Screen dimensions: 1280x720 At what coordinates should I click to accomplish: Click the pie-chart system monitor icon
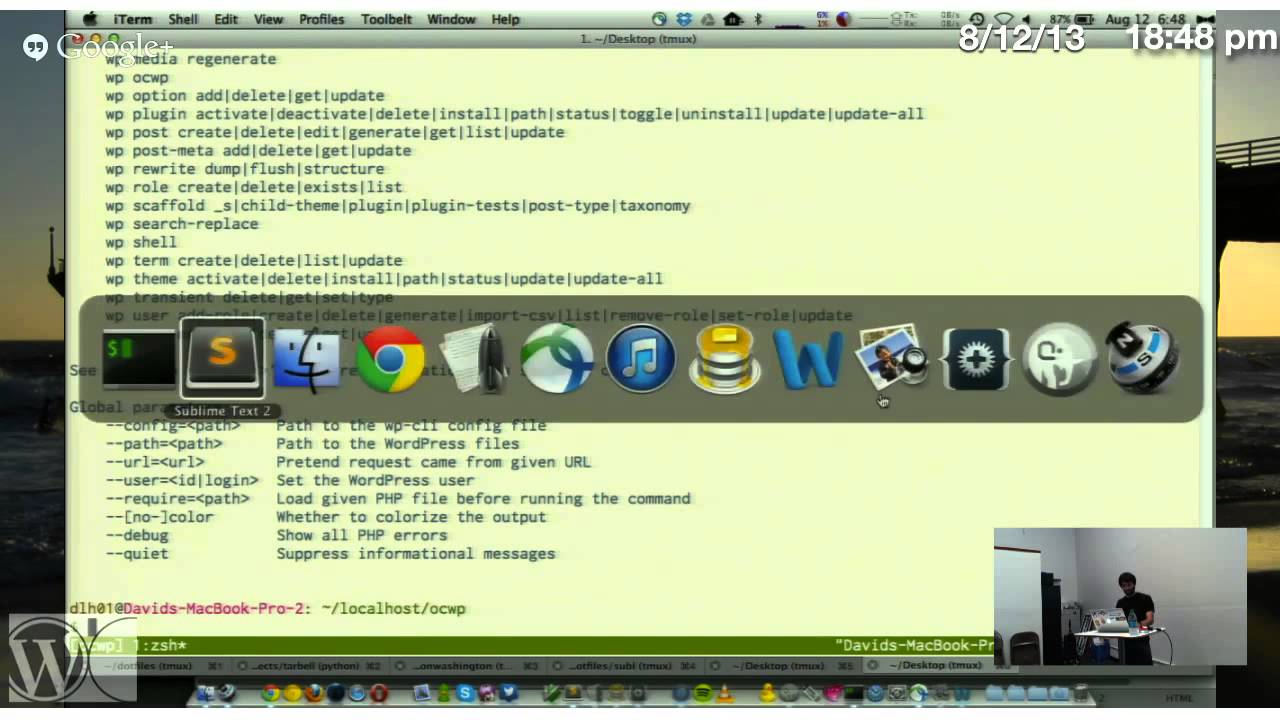843,19
